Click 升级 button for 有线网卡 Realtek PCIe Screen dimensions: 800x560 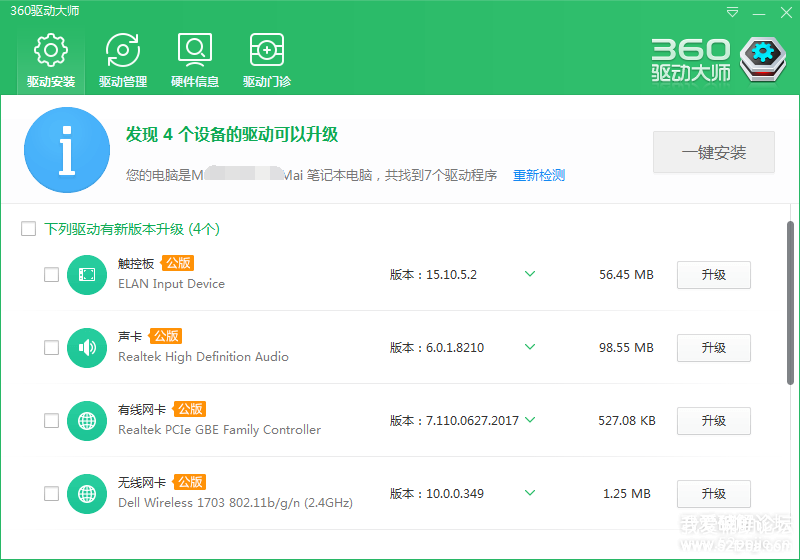coord(713,421)
